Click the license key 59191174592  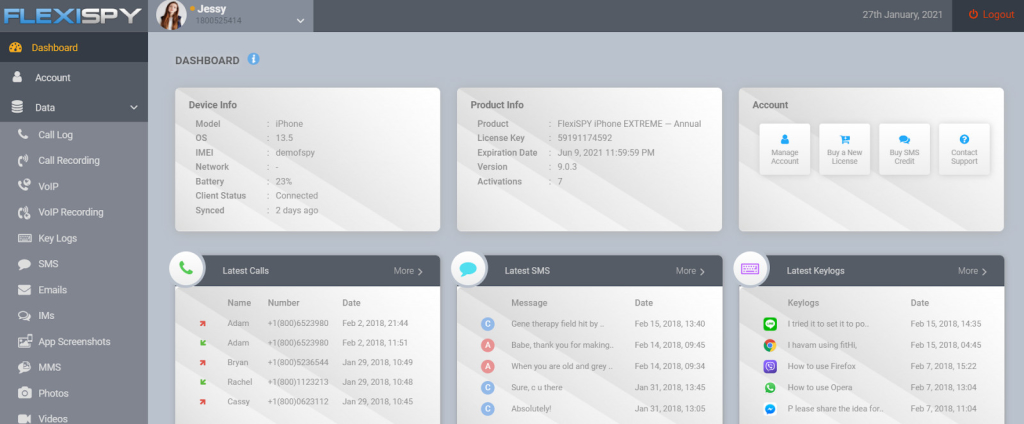coord(584,138)
